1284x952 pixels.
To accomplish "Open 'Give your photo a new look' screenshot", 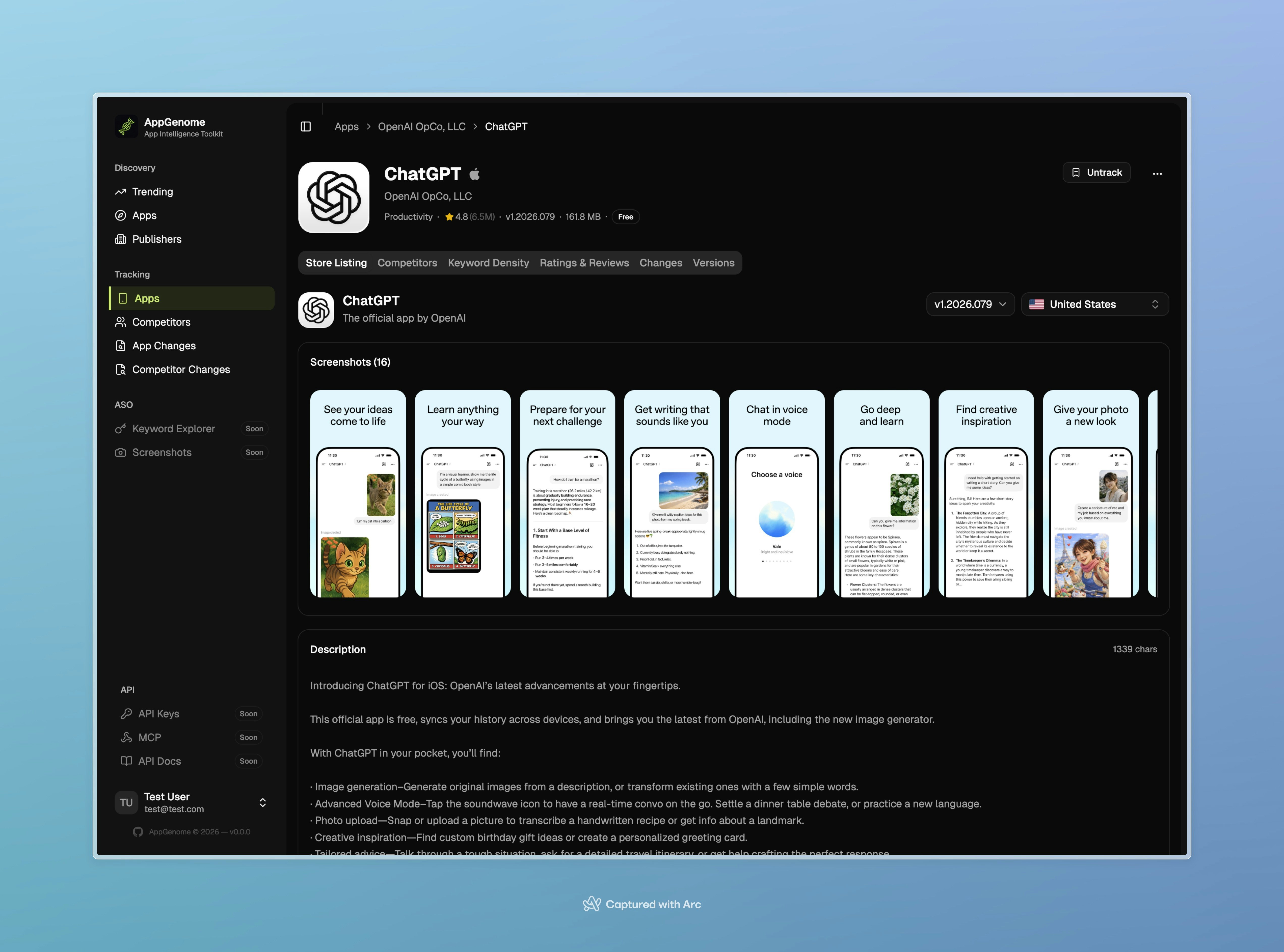I will click(x=1091, y=494).
